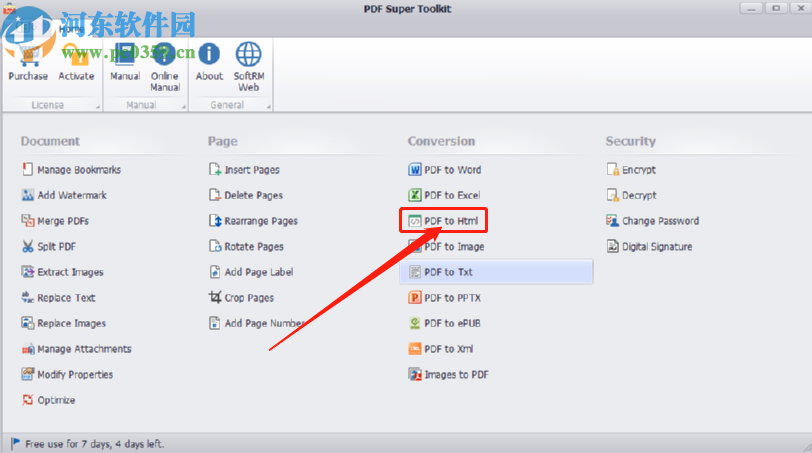Select the PDF to Txt conversion

click(496, 272)
